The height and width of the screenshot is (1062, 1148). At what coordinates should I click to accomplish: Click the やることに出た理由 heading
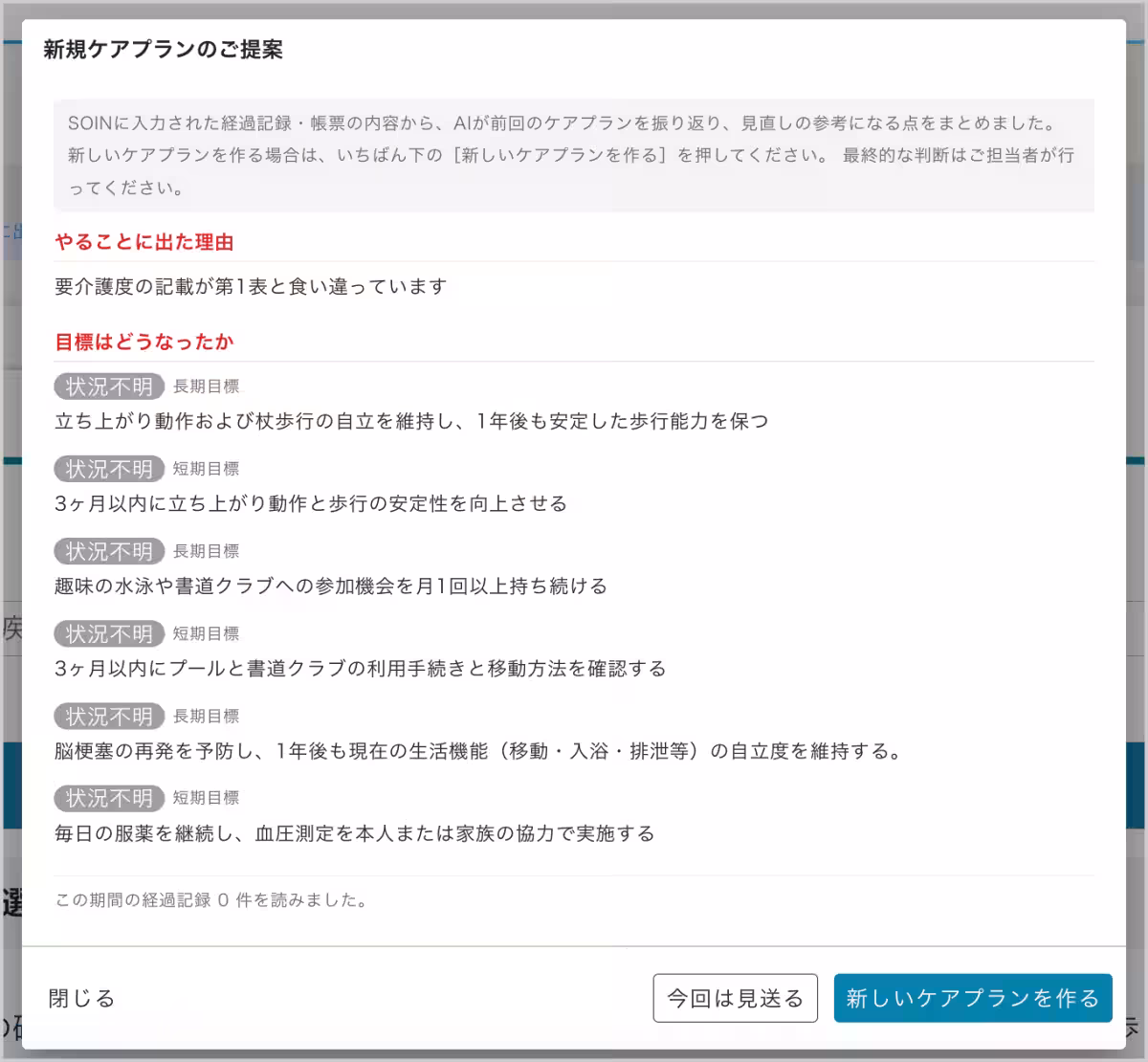144,242
